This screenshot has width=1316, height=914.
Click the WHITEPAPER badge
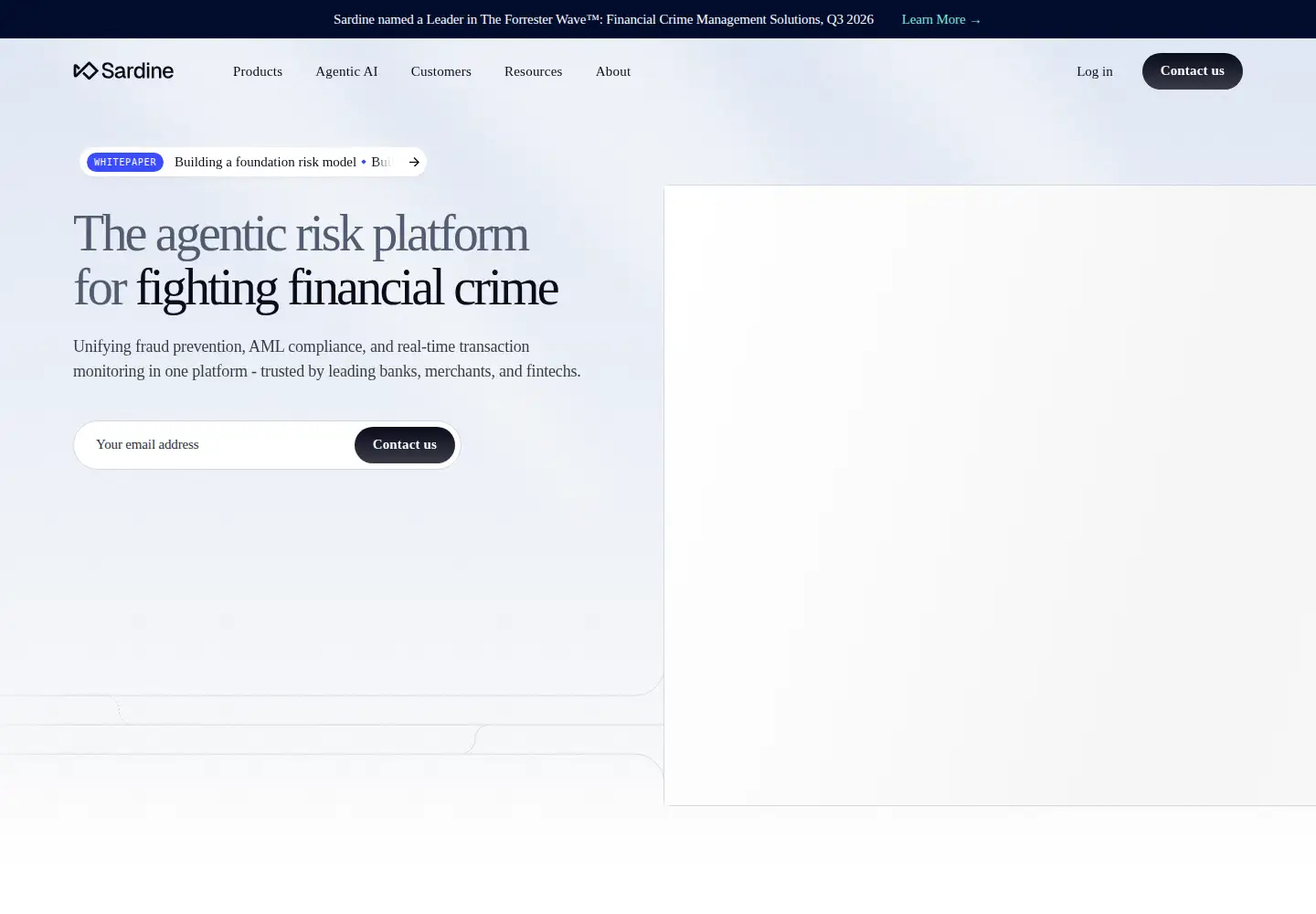click(x=125, y=162)
